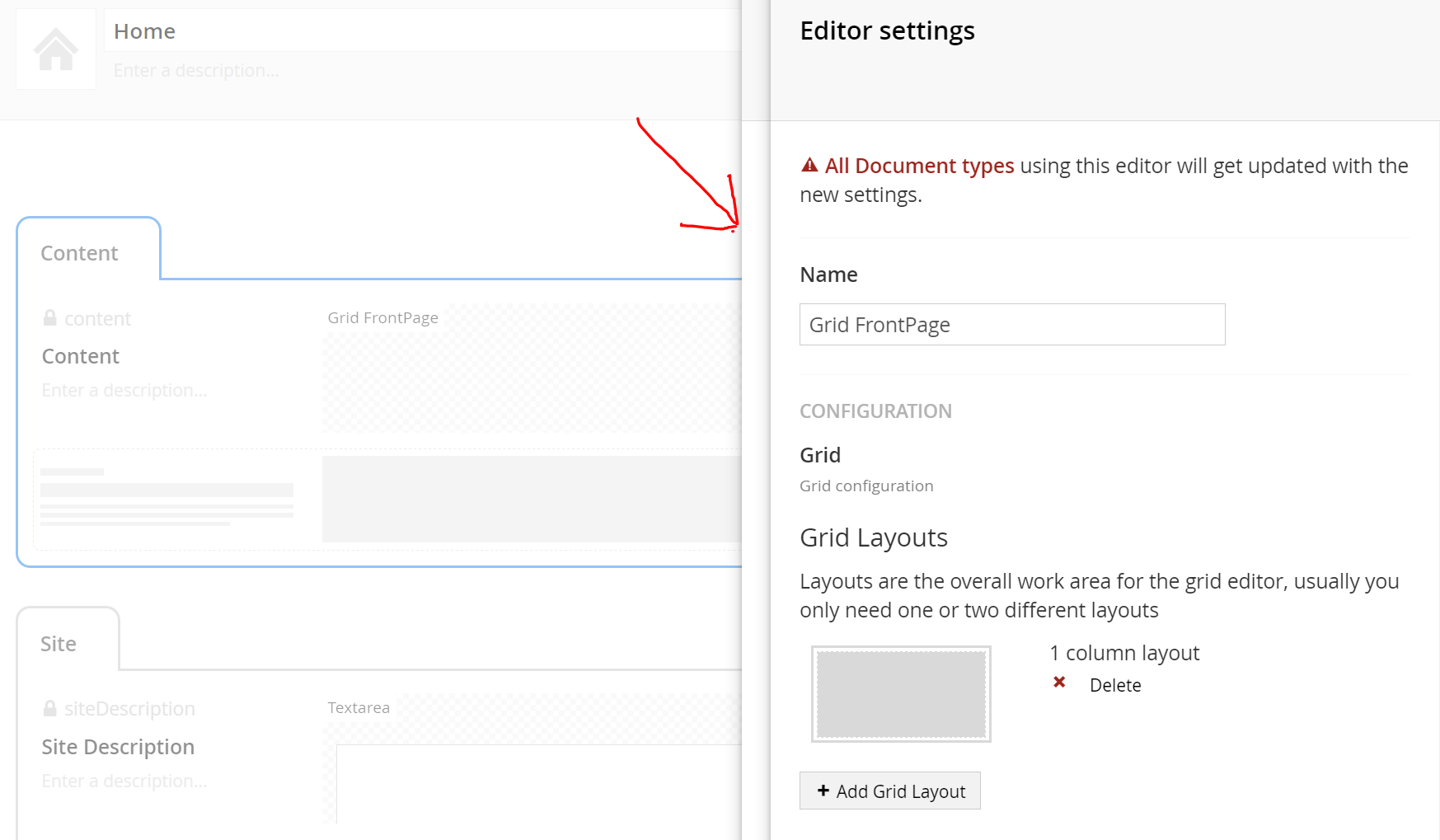This screenshot has width=1440, height=840.
Task: Click the Home description placeholder field
Action: [196, 71]
